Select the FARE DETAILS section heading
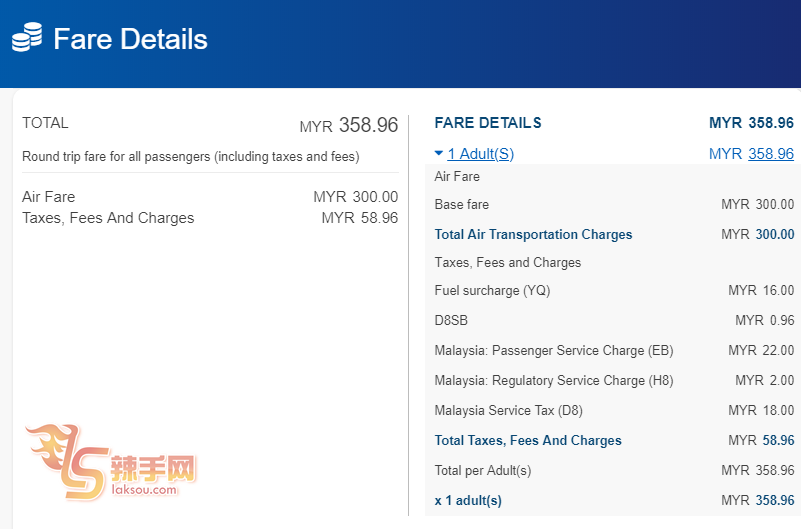The width and height of the screenshot is (801, 529). [488, 123]
